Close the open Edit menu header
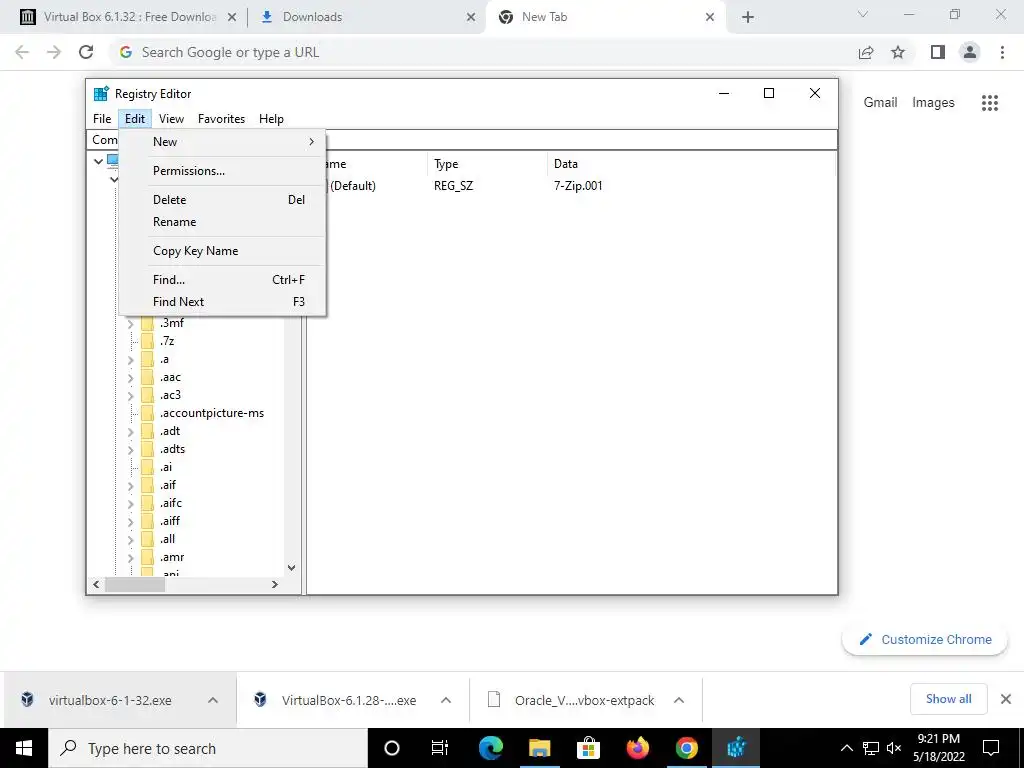This screenshot has height=768, width=1024. point(135,119)
